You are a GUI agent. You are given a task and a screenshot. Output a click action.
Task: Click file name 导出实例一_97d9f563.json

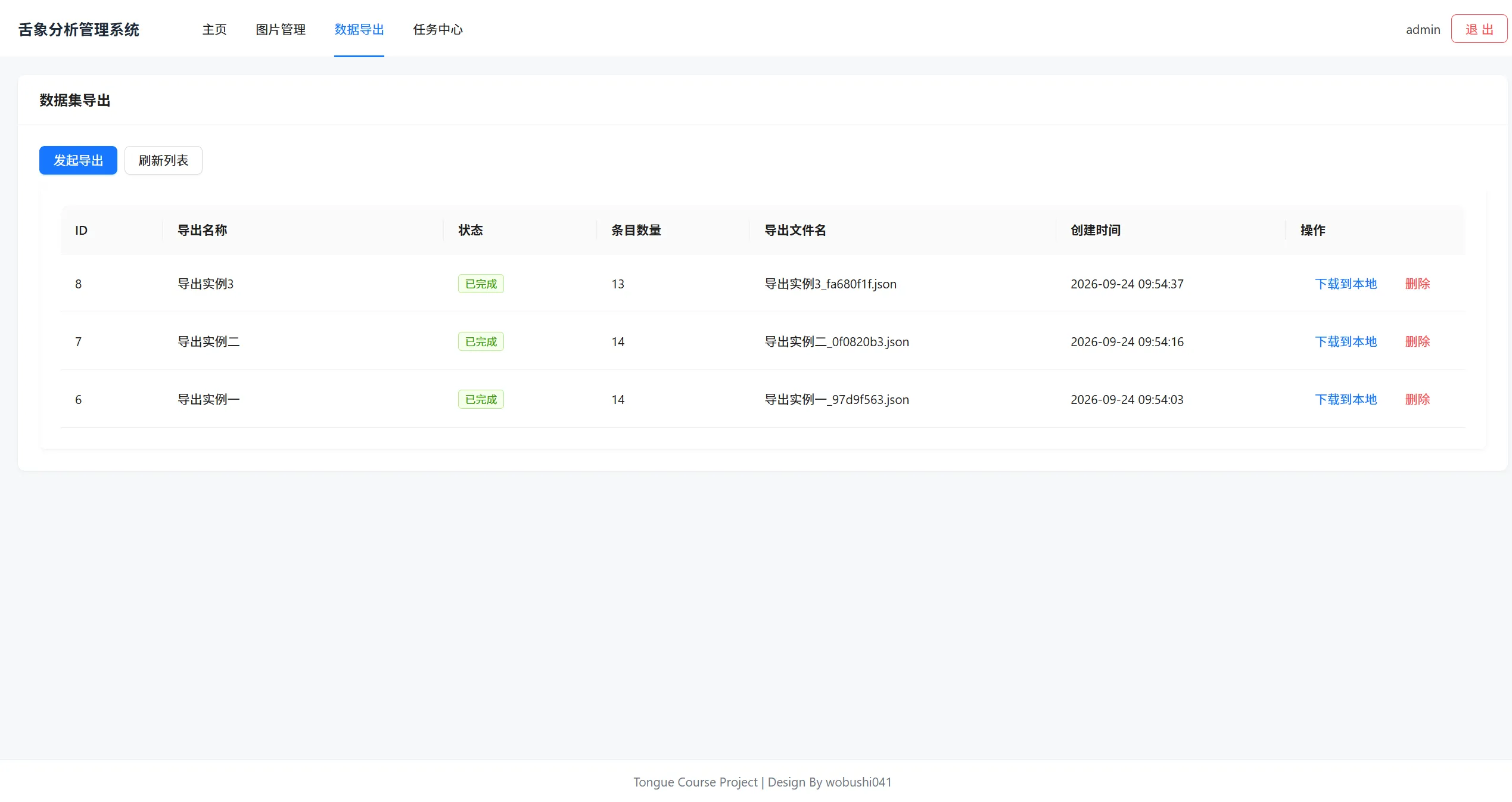[836, 399]
